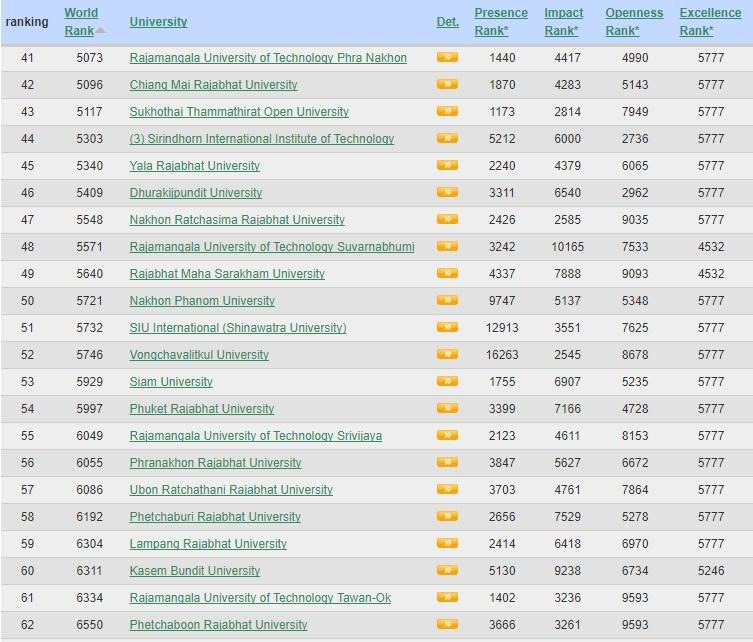Select the ranking column header text
The image size is (753, 642).
pos(27,22)
